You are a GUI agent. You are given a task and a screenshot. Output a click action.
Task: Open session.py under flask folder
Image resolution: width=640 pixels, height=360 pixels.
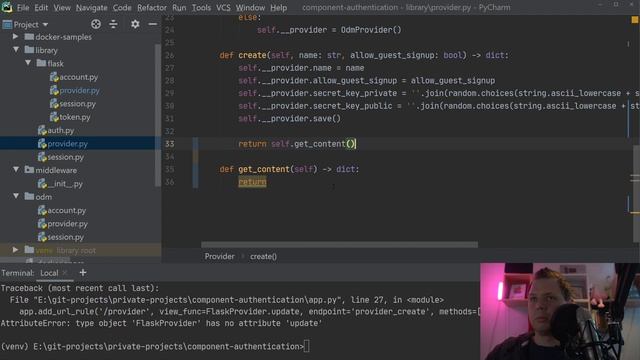(x=78, y=104)
